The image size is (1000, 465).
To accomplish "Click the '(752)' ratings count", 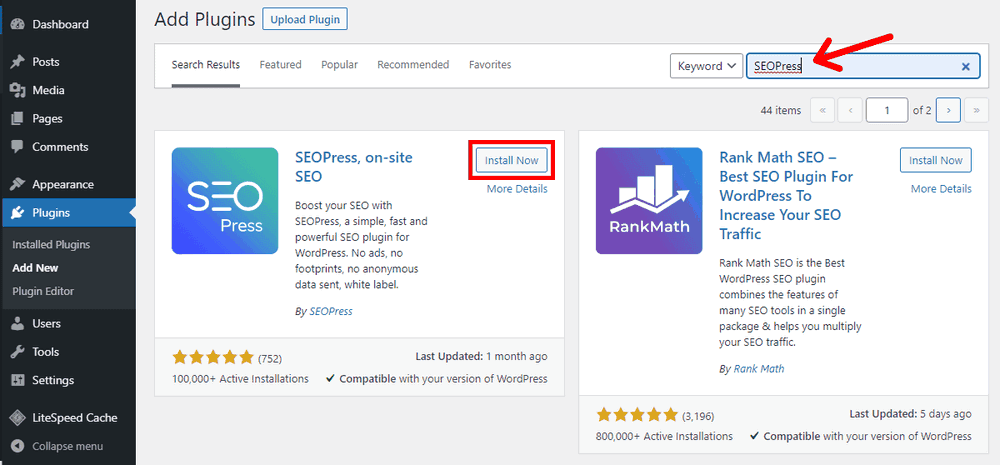I will coord(270,358).
